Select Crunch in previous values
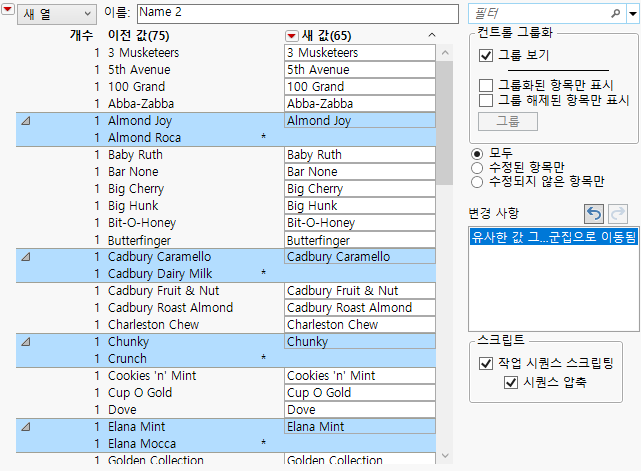641x471 pixels. pyautogui.click(x=127, y=359)
